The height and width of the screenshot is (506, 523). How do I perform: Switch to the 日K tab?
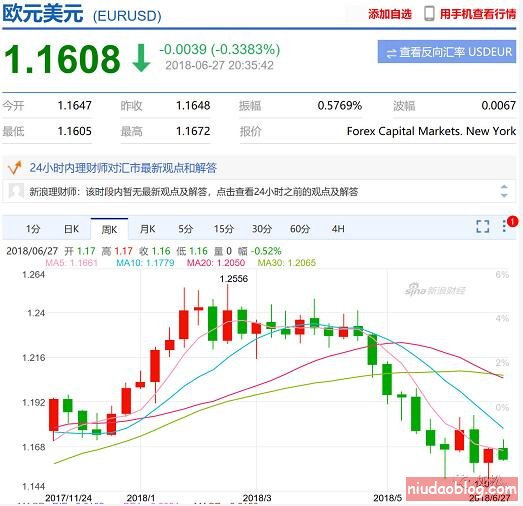pyautogui.click(x=71, y=229)
